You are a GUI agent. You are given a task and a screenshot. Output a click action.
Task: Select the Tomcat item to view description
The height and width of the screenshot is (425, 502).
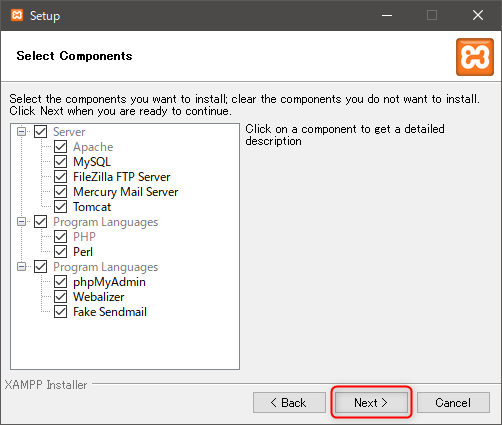[92, 207]
